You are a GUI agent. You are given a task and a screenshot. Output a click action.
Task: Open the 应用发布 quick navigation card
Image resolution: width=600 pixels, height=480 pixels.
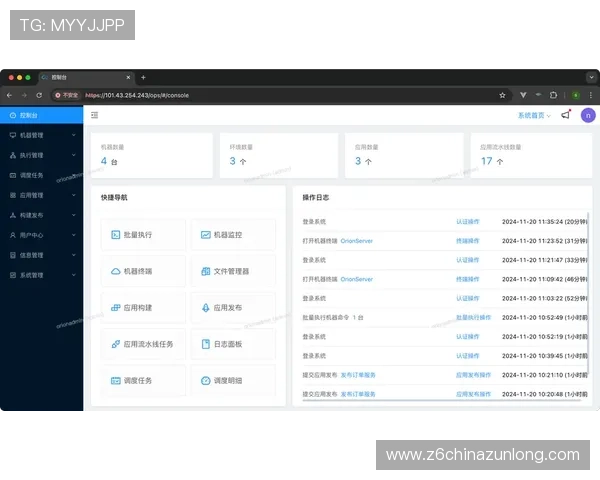click(233, 307)
